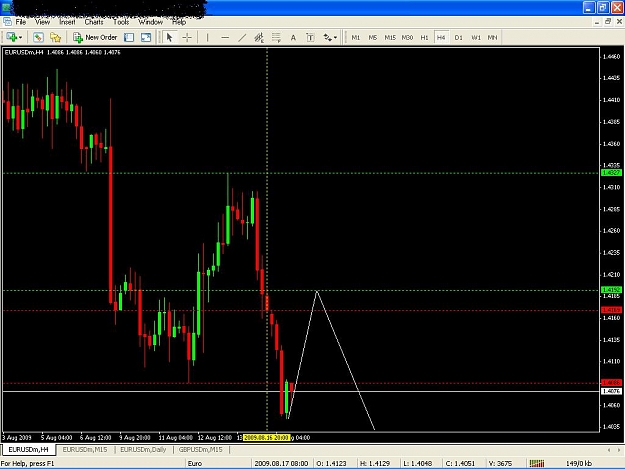Switch to M30 timeframe
This screenshot has height=469, width=625.
click(407, 37)
